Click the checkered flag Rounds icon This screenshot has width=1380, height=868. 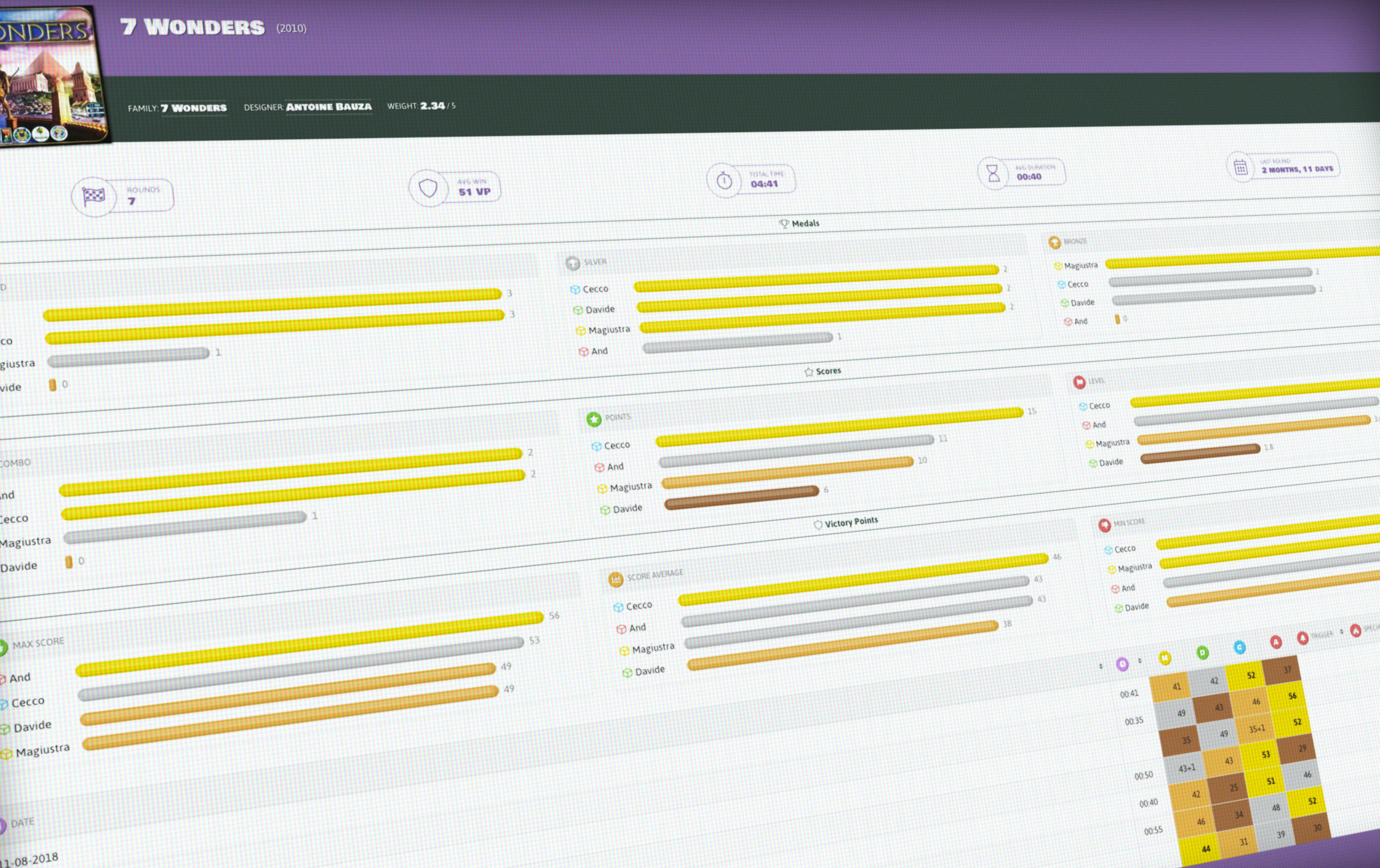click(94, 197)
